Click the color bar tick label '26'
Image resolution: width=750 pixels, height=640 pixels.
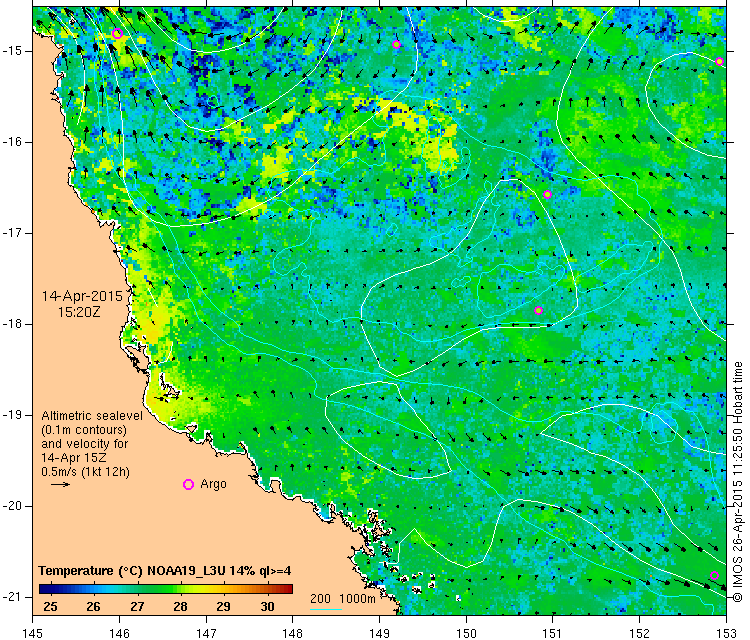pos(93,607)
